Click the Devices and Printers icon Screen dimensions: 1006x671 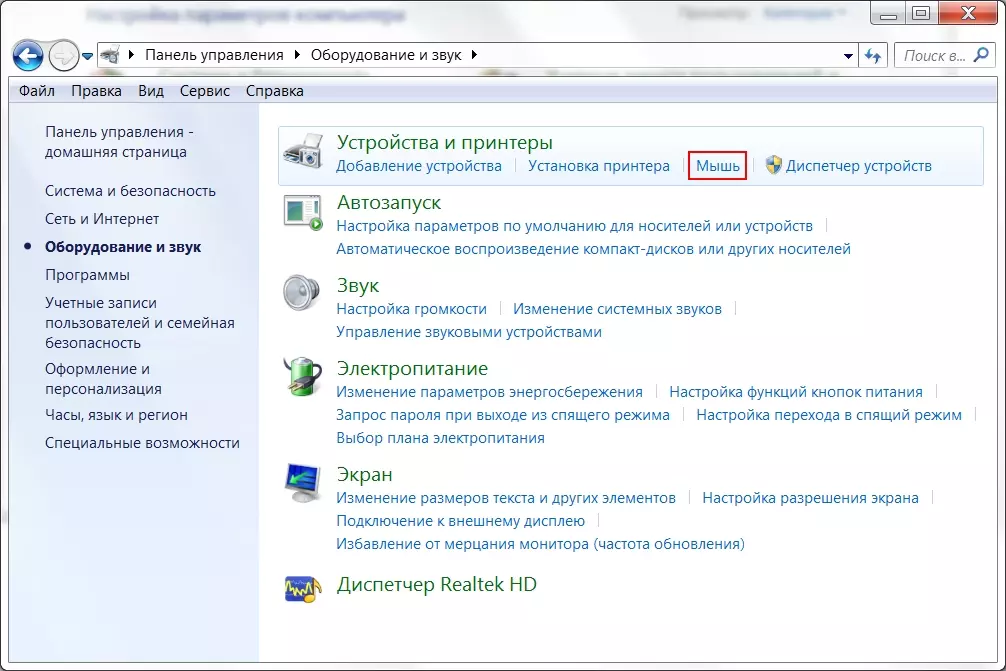click(303, 153)
